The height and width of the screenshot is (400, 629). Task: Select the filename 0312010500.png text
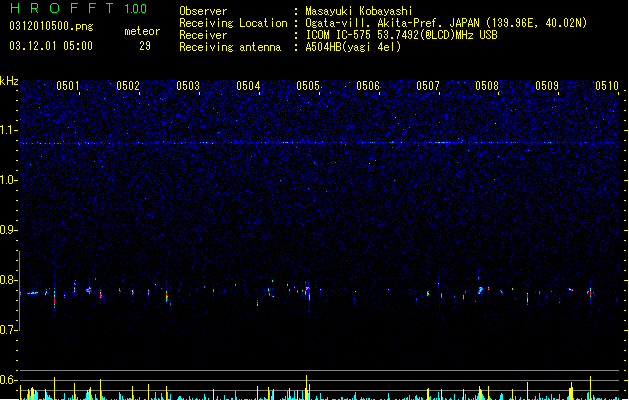coord(51,26)
